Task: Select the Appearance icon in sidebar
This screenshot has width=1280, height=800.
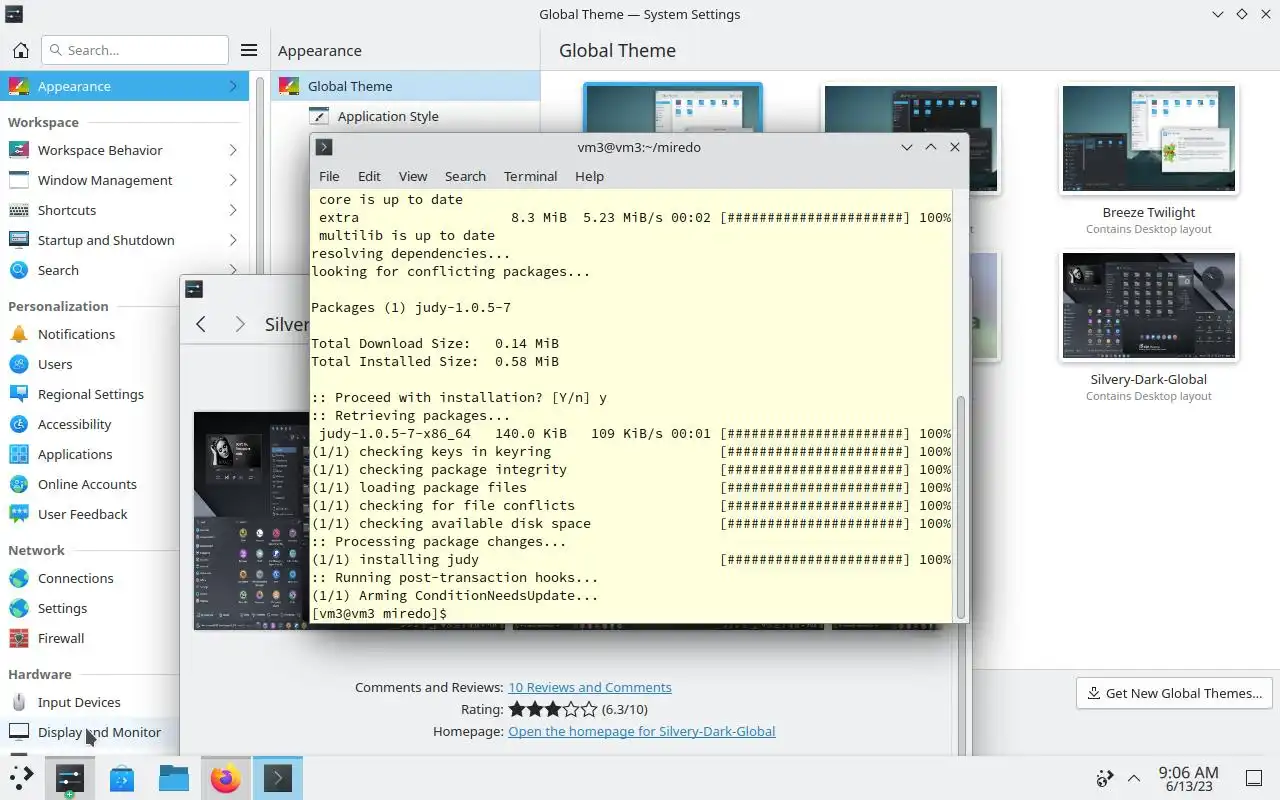Action: coord(19,86)
